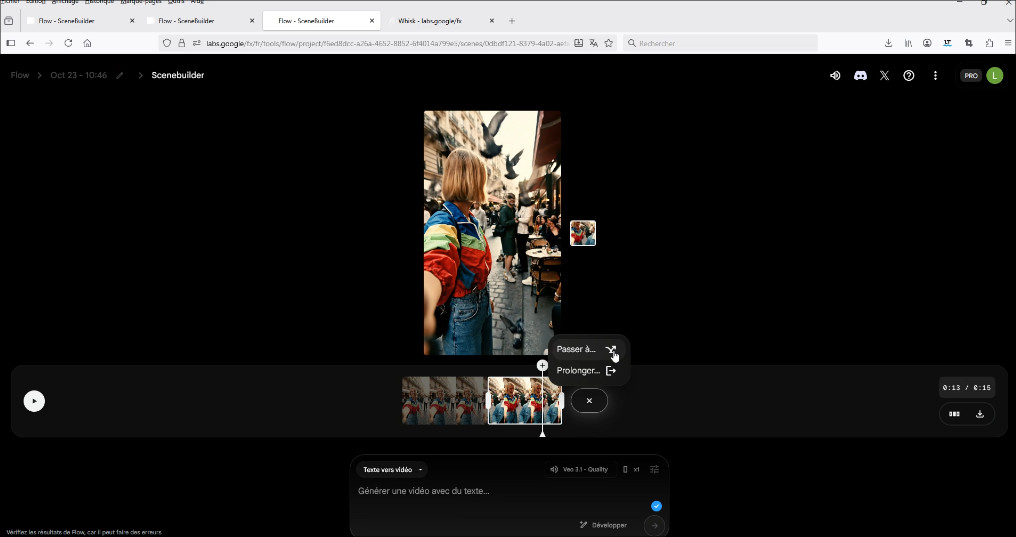Expand the 'Texte vers vidéo' dropdown
Screen dimensions: 1016x537
click(x=392, y=470)
